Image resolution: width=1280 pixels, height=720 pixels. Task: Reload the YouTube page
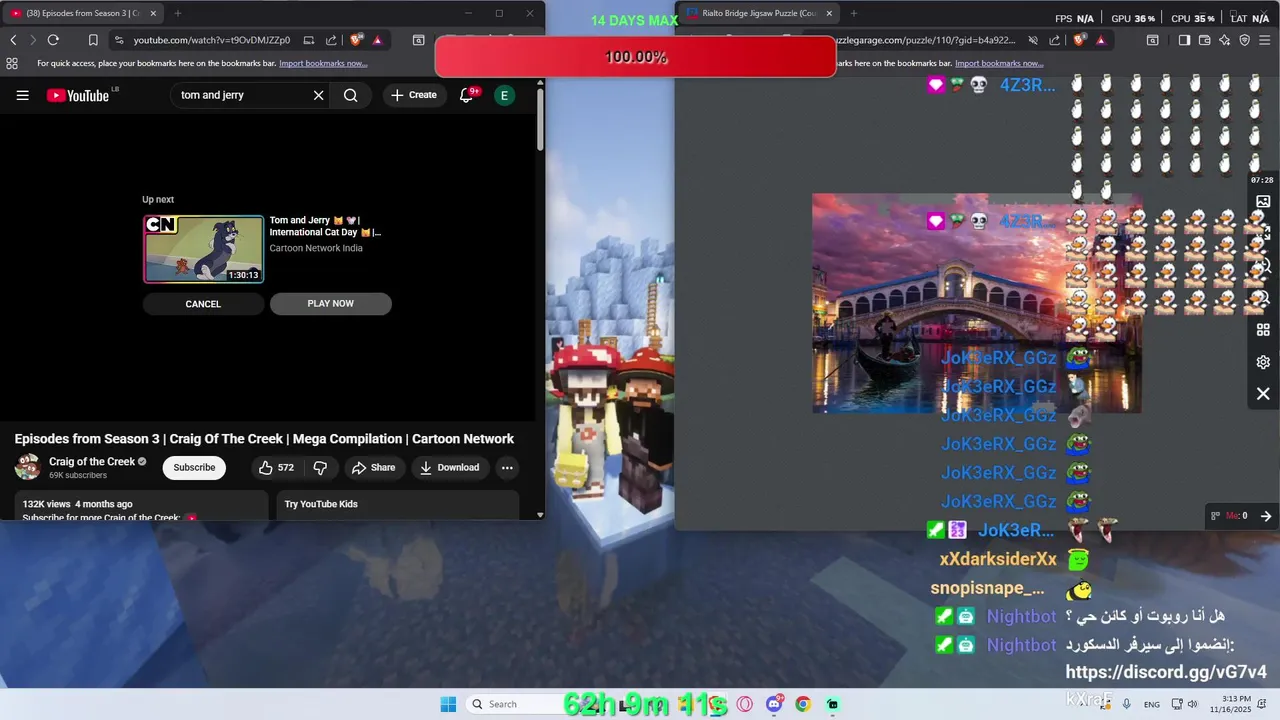coord(53,40)
